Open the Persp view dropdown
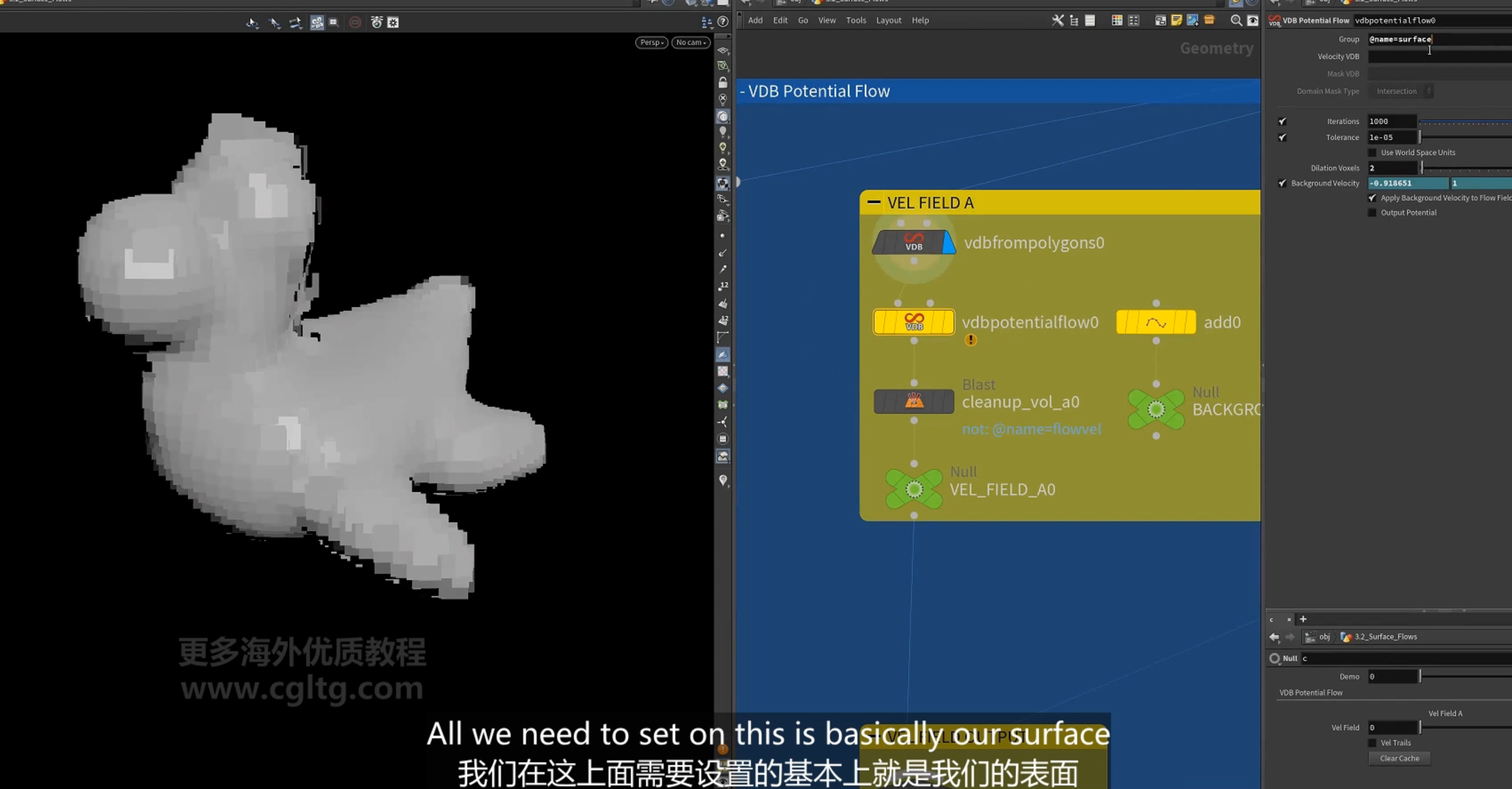The width and height of the screenshot is (1512, 789). coord(651,42)
